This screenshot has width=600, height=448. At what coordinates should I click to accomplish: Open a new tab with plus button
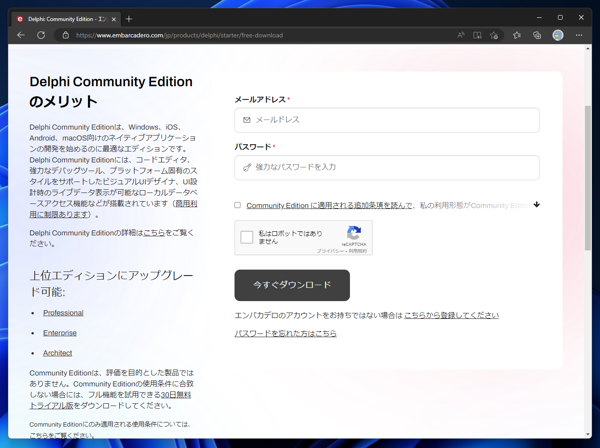tap(129, 19)
